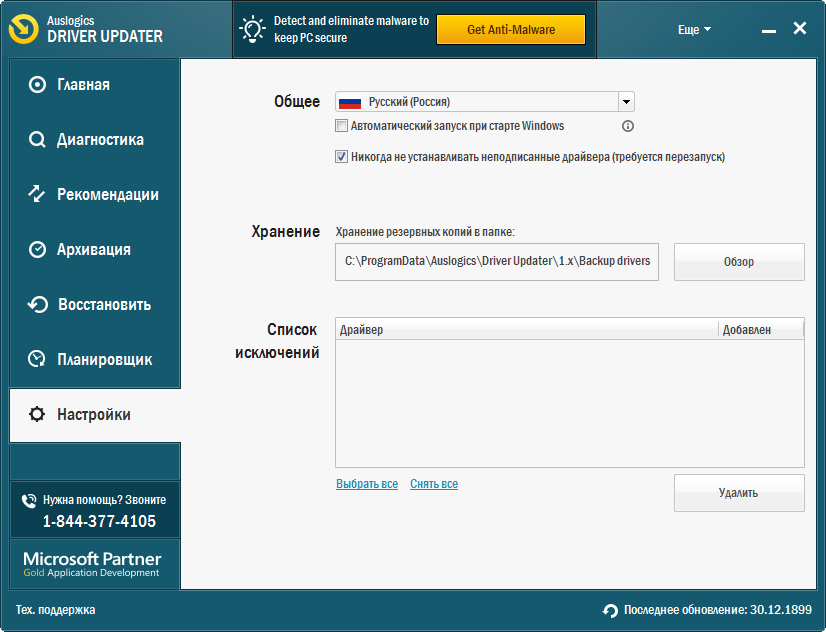
Task: Expand the language dropdown arrow
Action: pos(626,102)
